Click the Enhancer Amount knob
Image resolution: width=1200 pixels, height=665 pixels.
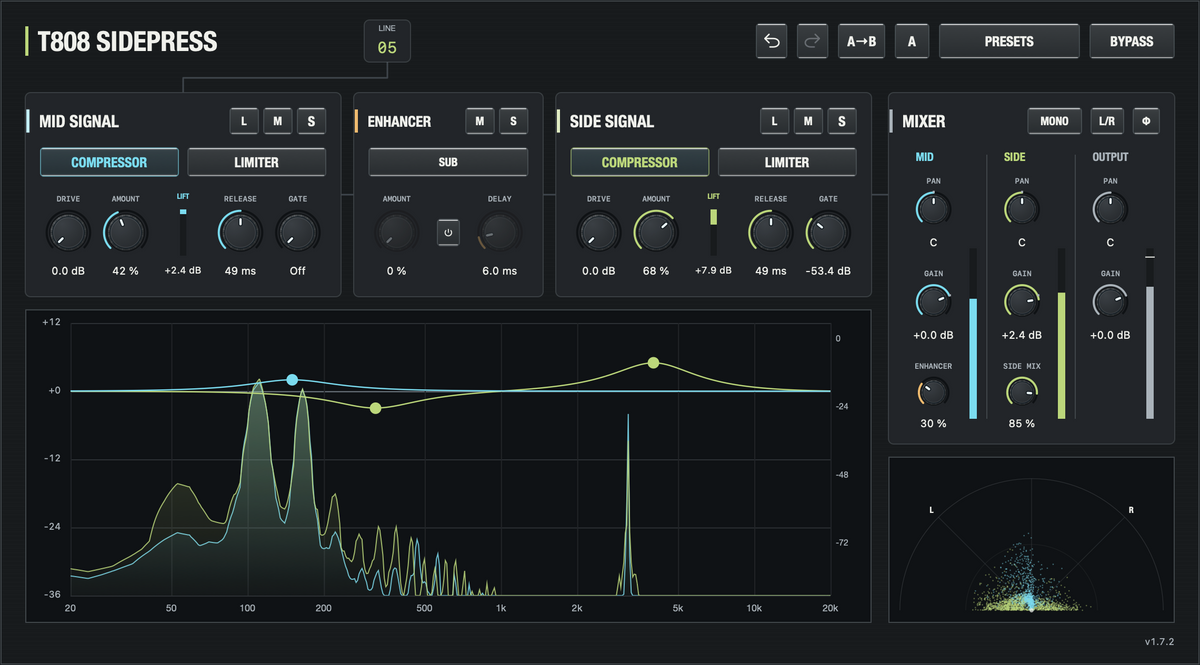pyautogui.click(x=396, y=233)
